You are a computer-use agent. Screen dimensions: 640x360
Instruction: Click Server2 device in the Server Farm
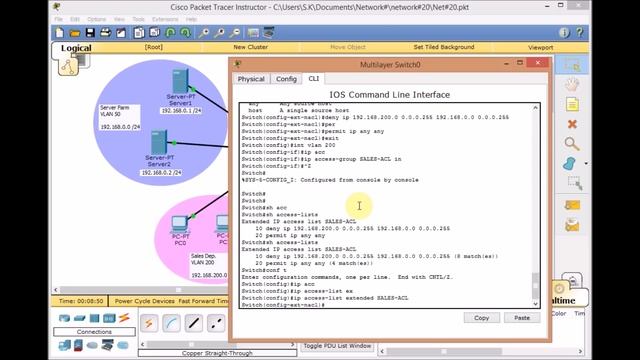pos(159,142)
